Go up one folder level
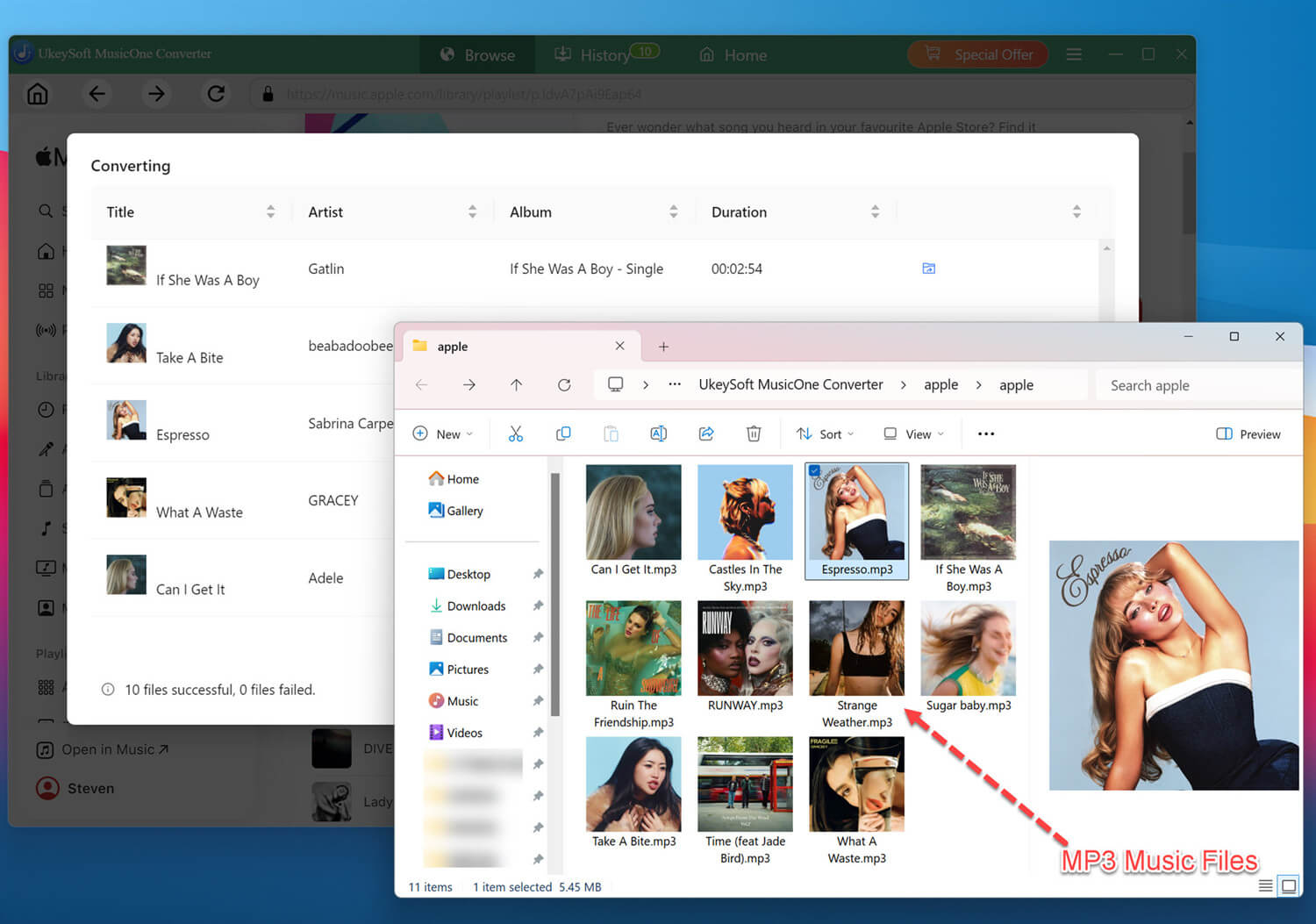 pos(516,385)
